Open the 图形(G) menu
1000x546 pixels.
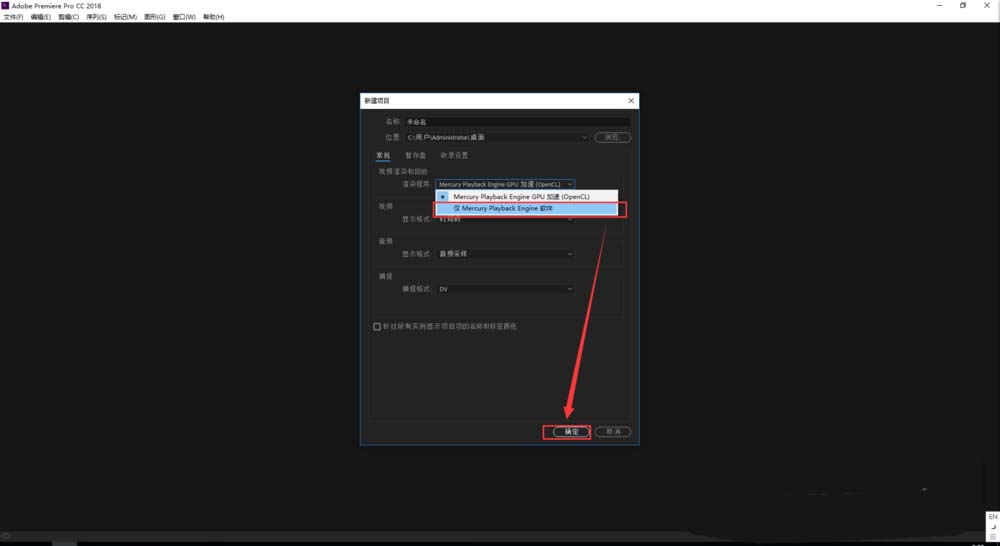(x=154, y=17)
